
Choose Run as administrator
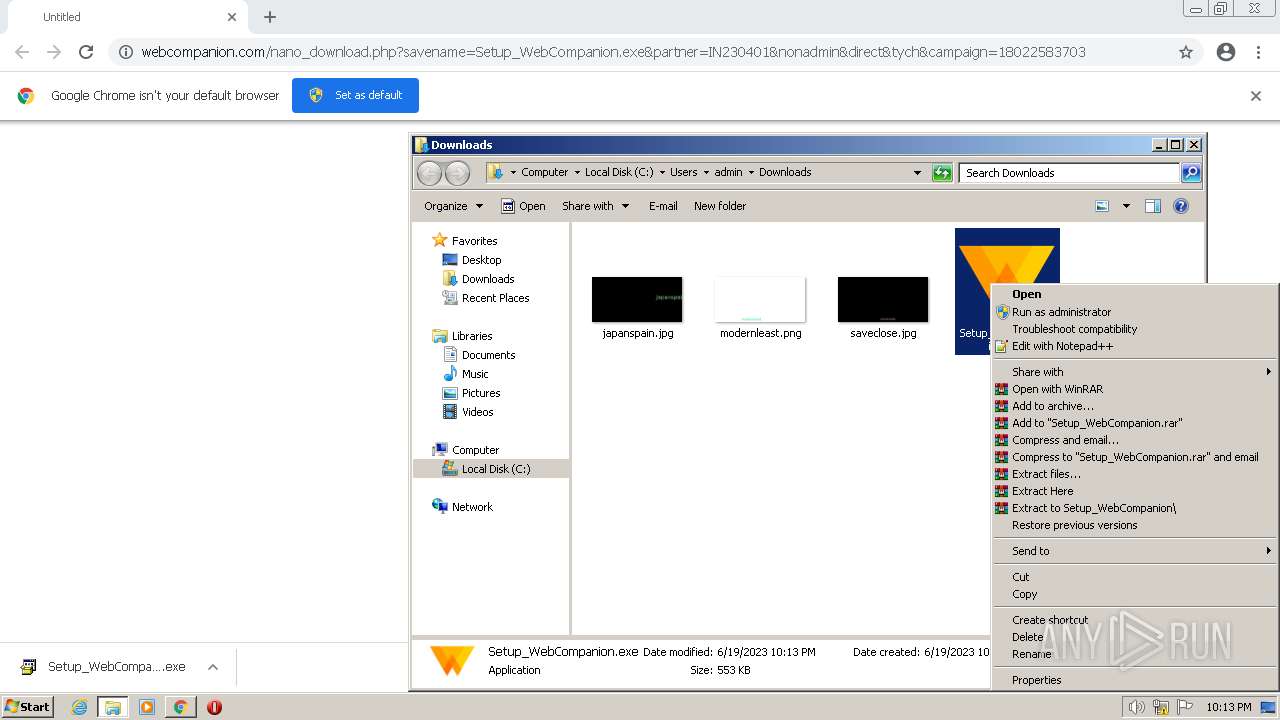point(1135,312)
